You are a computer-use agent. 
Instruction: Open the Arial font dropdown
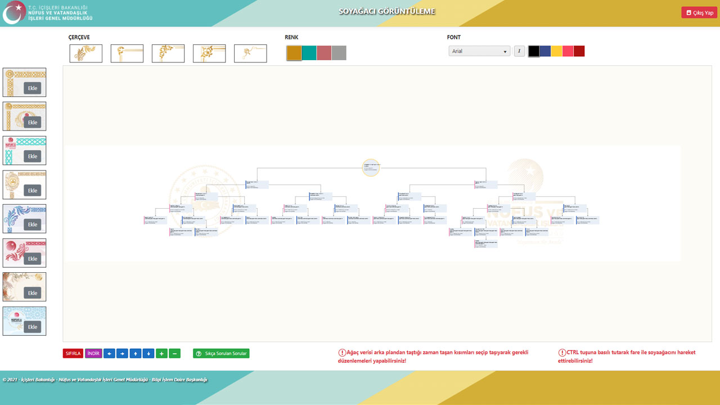point(479,51)
